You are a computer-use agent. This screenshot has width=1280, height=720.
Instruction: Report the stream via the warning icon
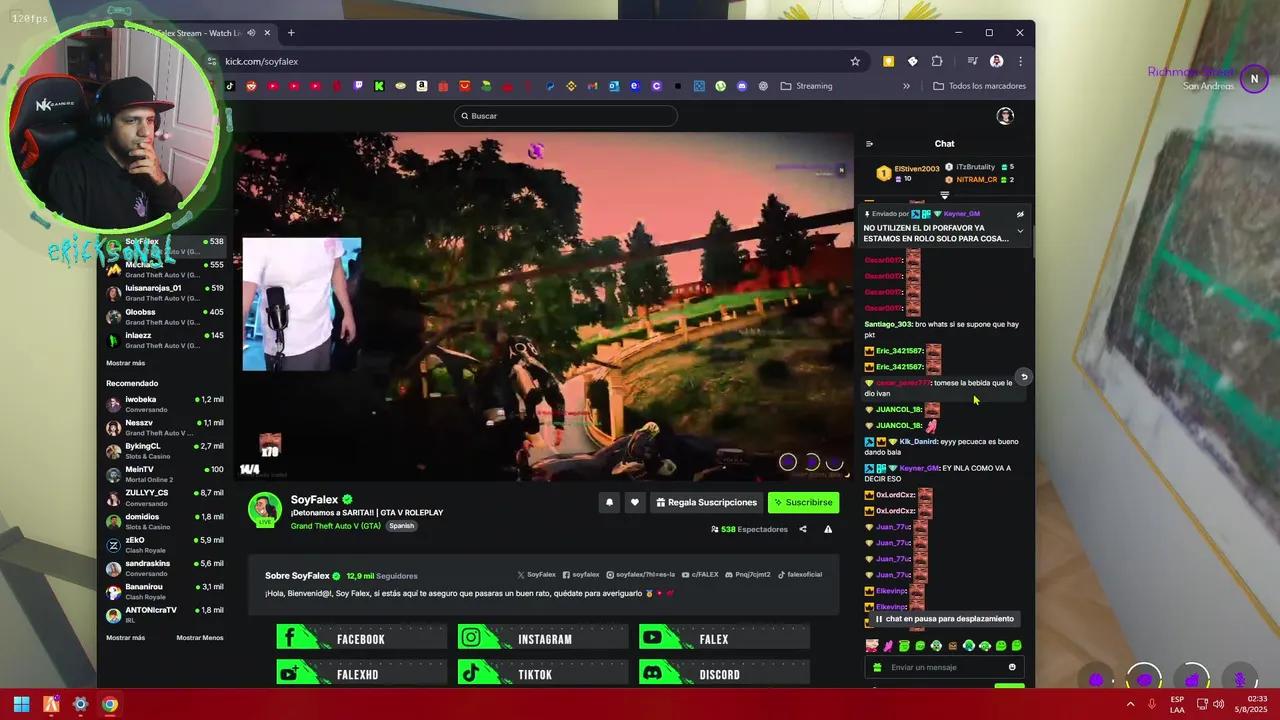click(828, 529)
